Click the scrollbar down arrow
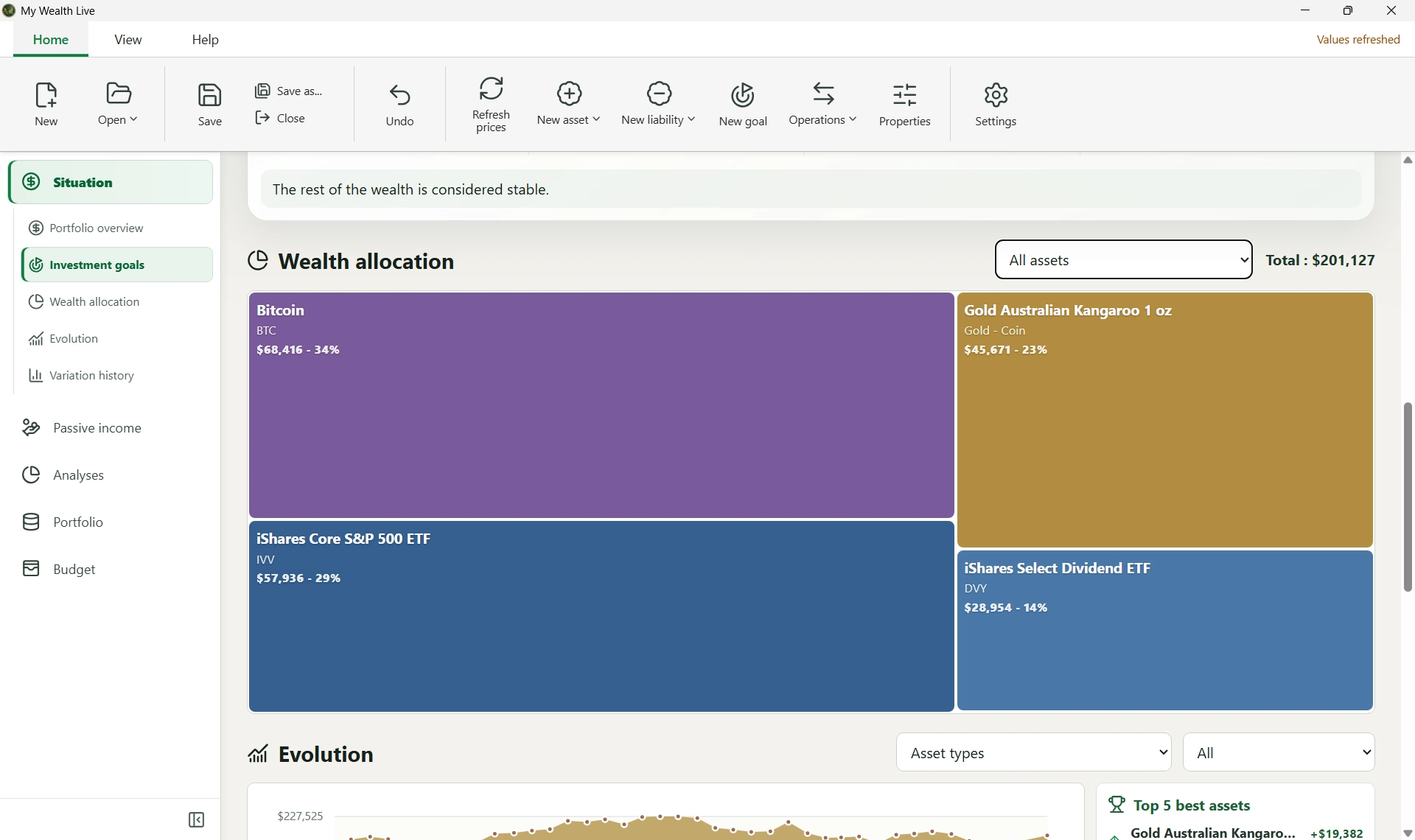The width and height of the screenshot is (1415, 840). [x=1408, y=833]
